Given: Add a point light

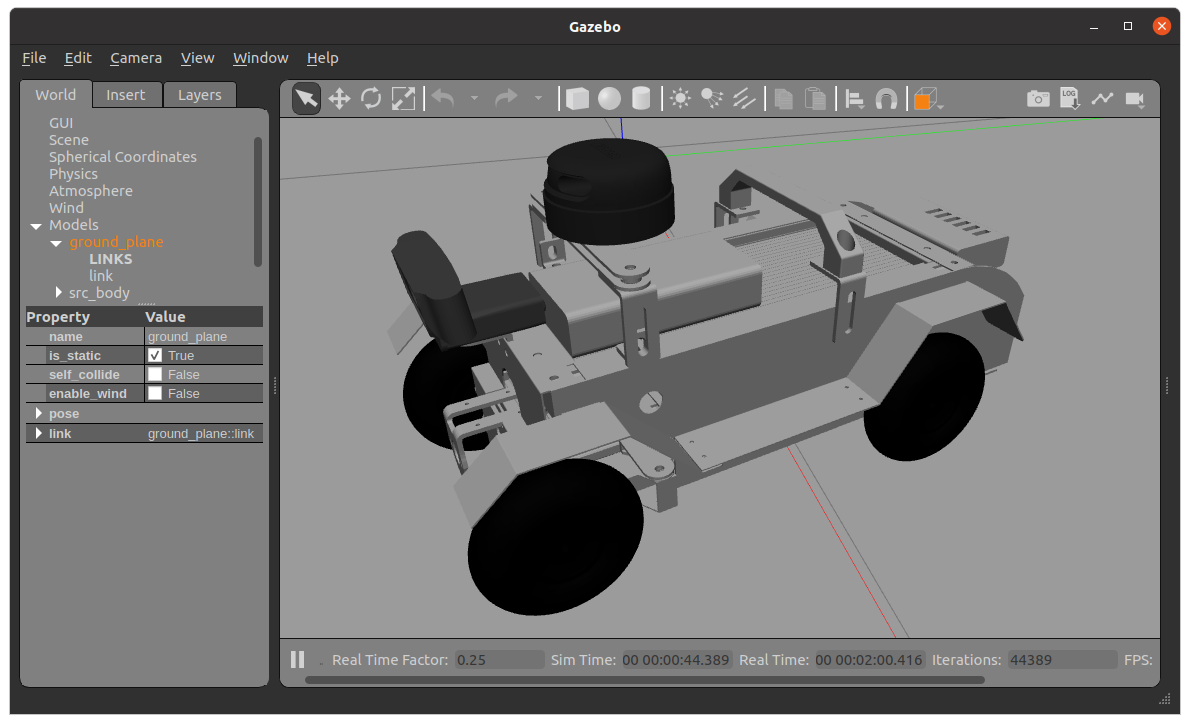Looking at the screenshot, I should coord(681,98).
